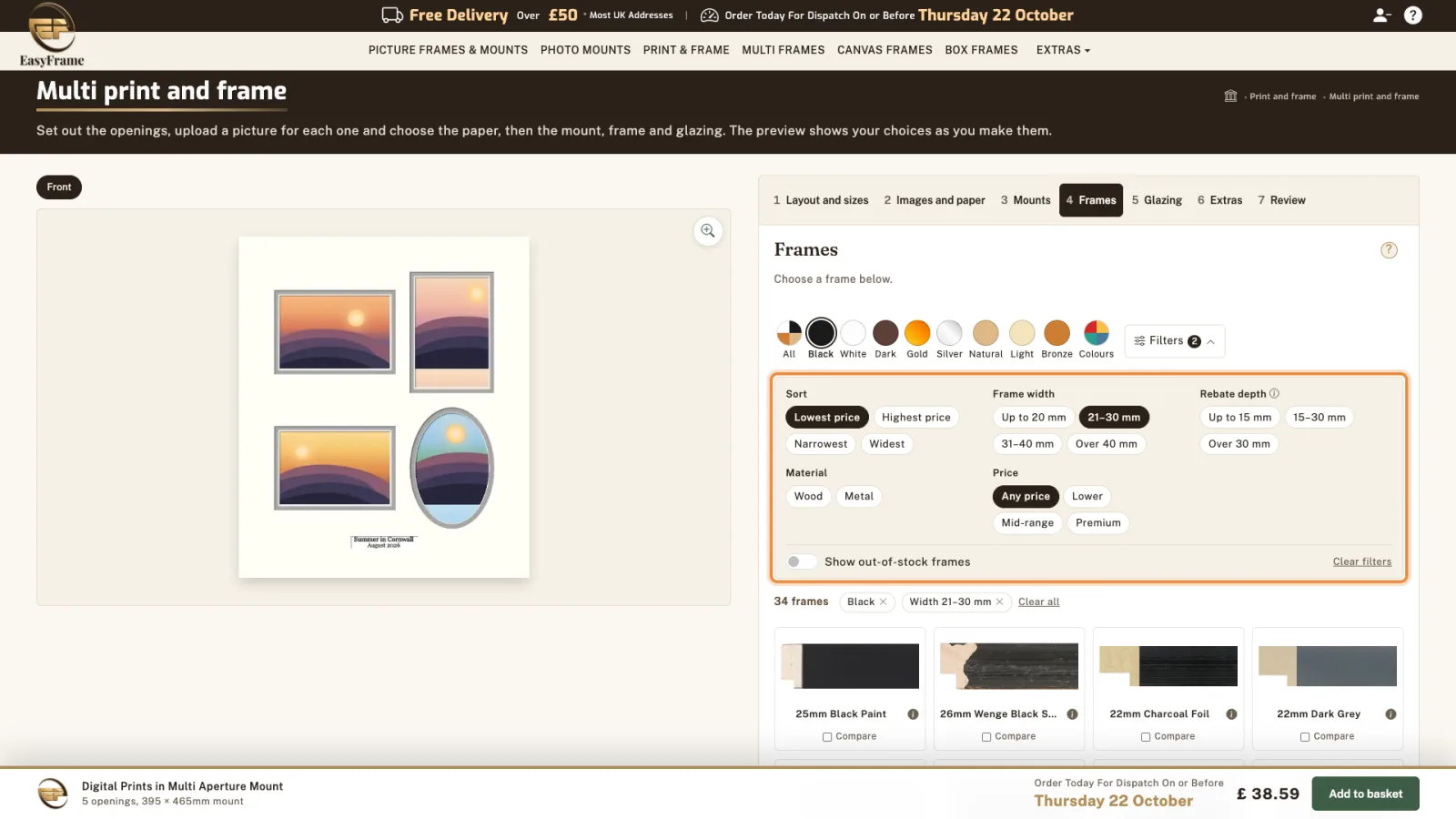This screenshot has height=819, width=1456.
Task: Switch to the Glazing step tab
Action: (x=1157, y=200)
